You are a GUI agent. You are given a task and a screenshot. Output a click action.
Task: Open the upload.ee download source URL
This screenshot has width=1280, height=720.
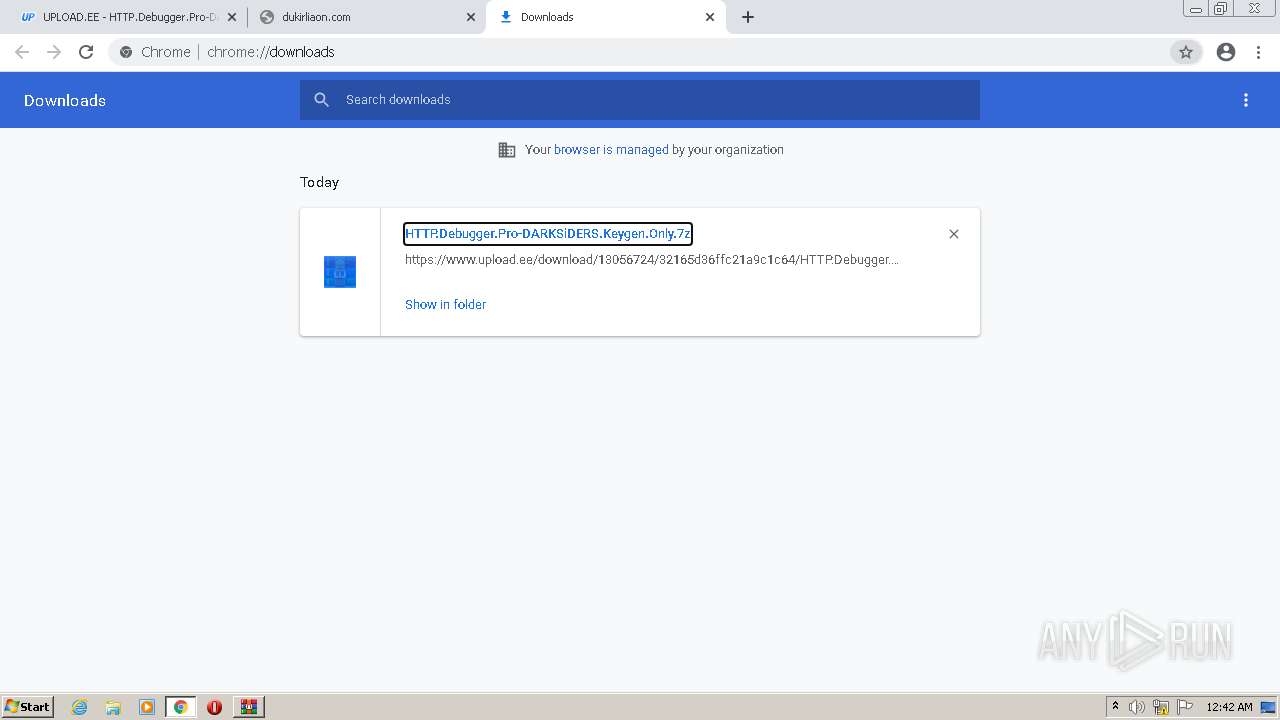[652, 260]
